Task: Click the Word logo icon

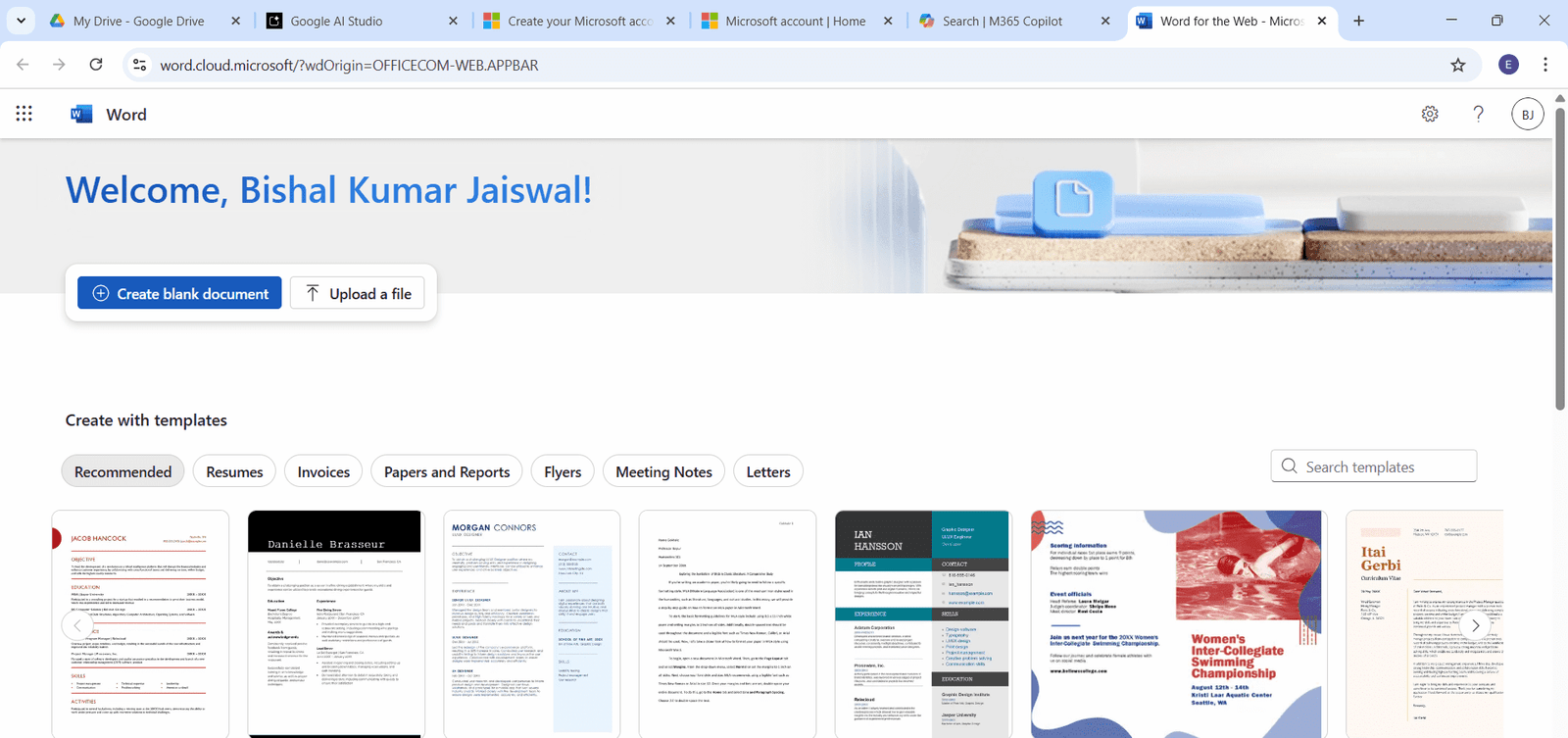Action: [81, 115]
